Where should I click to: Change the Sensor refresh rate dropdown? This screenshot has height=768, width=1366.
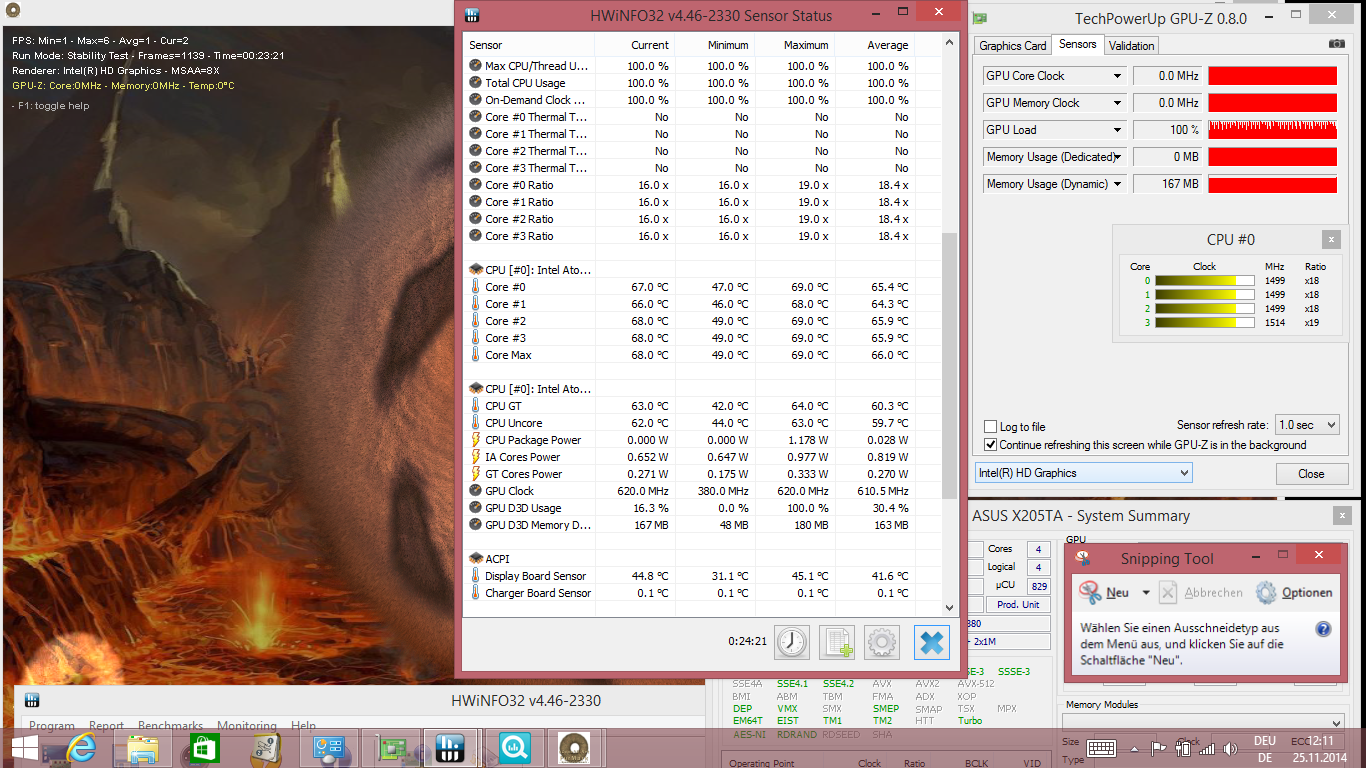tap(1307, 425)
